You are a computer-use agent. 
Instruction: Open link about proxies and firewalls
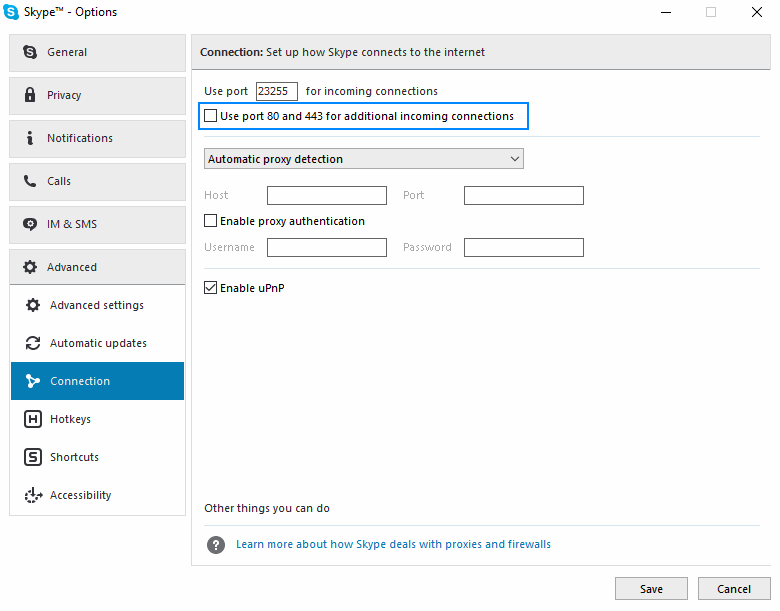(393, 544)
